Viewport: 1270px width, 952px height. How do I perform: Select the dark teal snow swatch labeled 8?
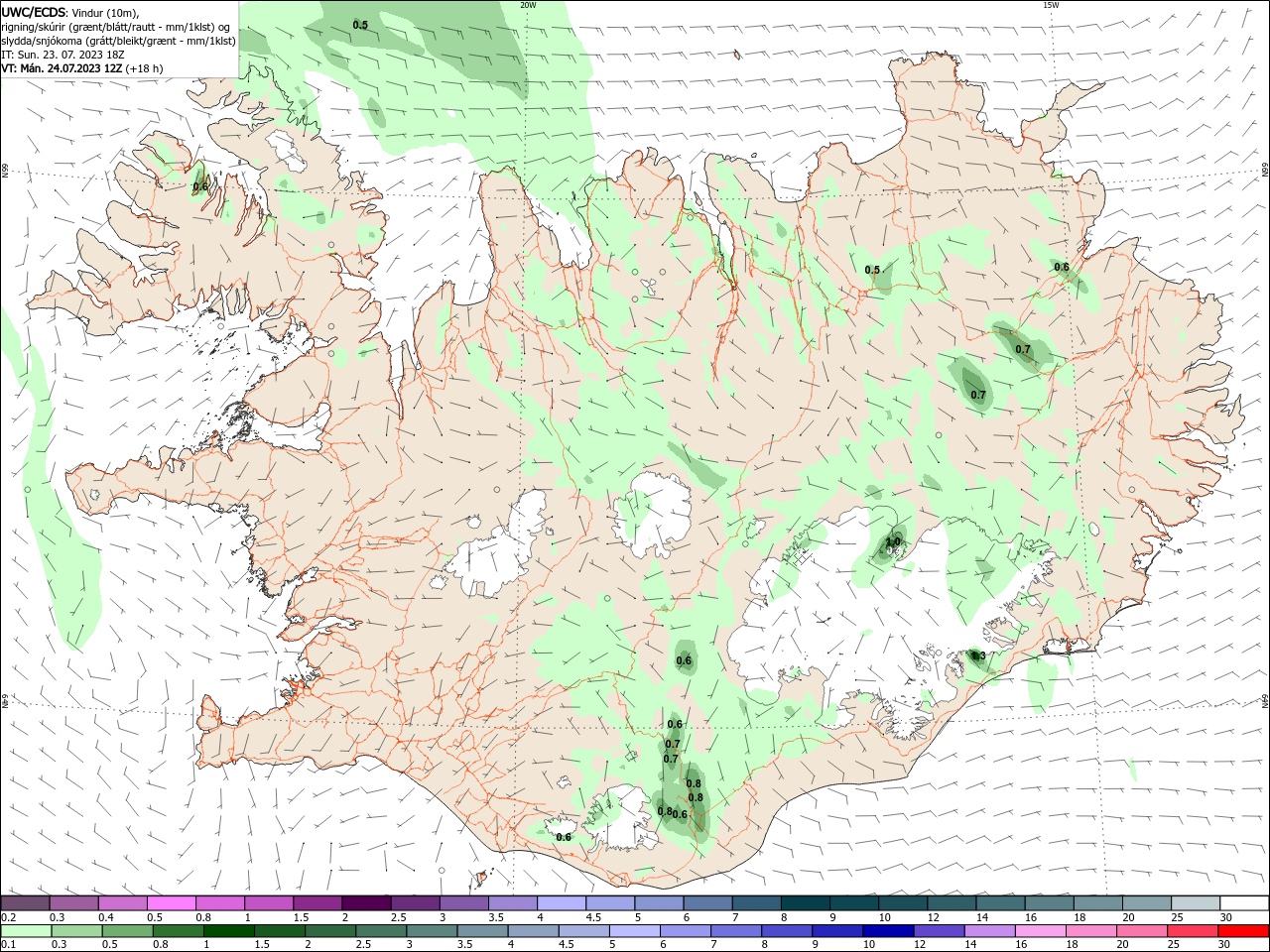(x=805, y=902)
